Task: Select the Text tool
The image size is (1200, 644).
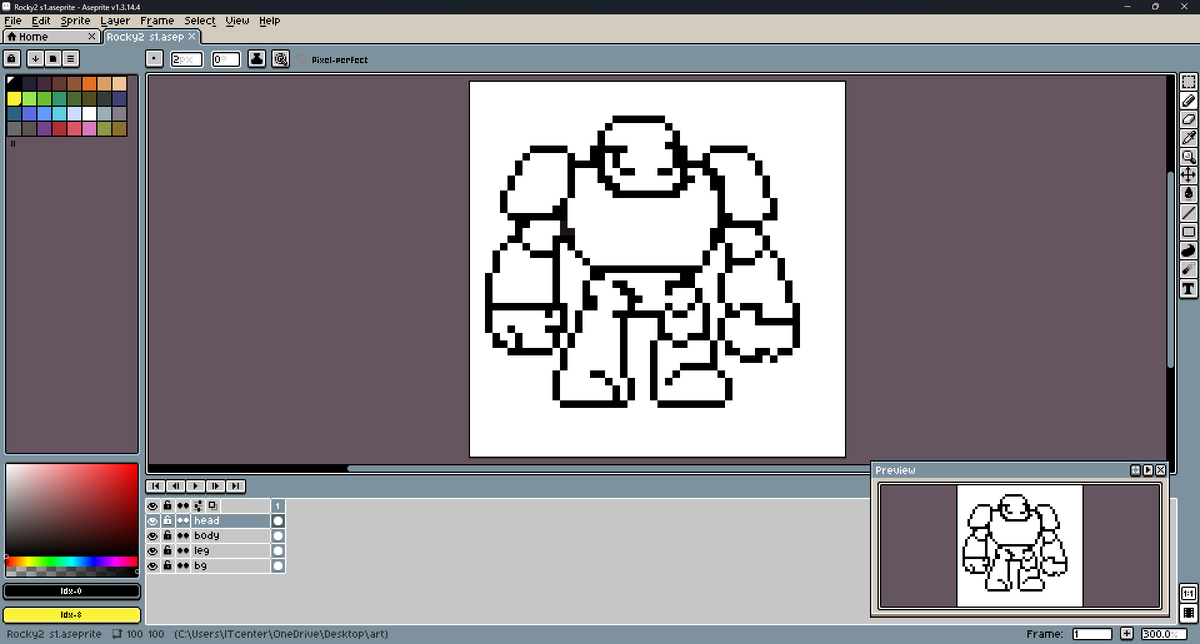Action: (x=1189, y=289)
